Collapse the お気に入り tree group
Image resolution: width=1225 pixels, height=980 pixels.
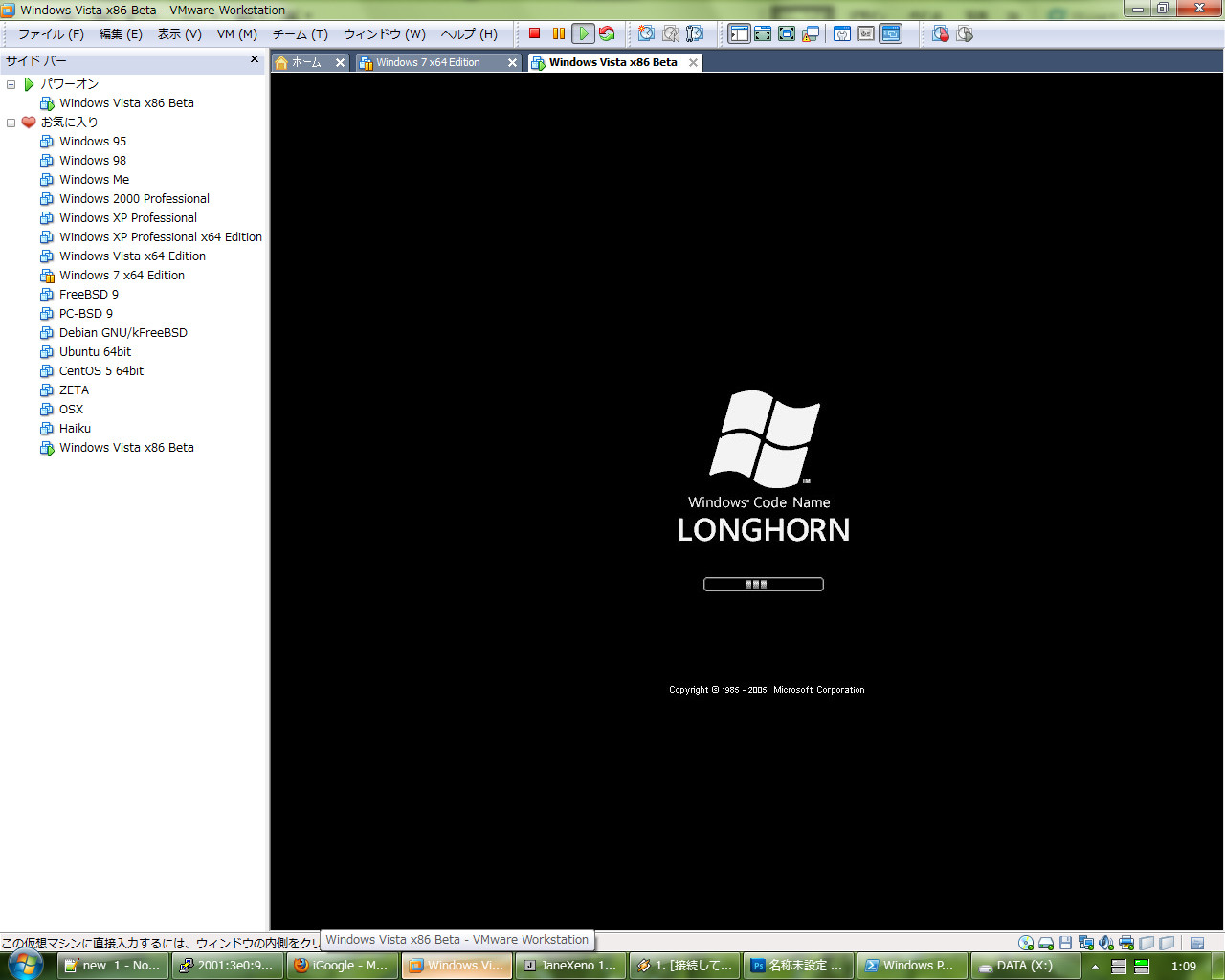coord(11,122)
